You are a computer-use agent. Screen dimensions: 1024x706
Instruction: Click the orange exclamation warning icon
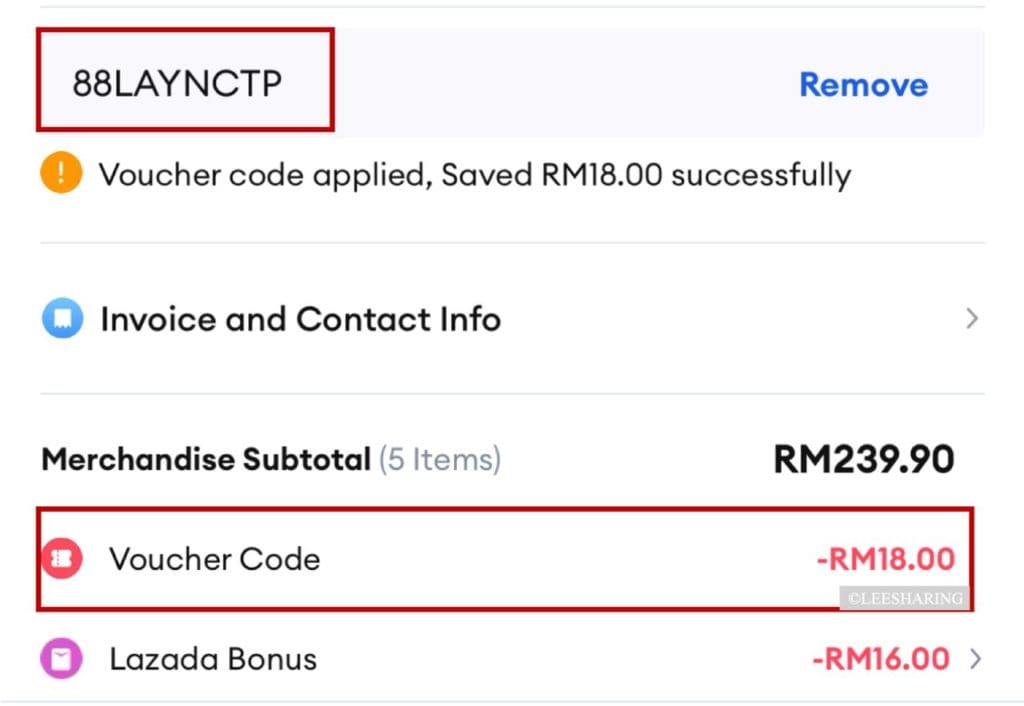click(61, 172)
